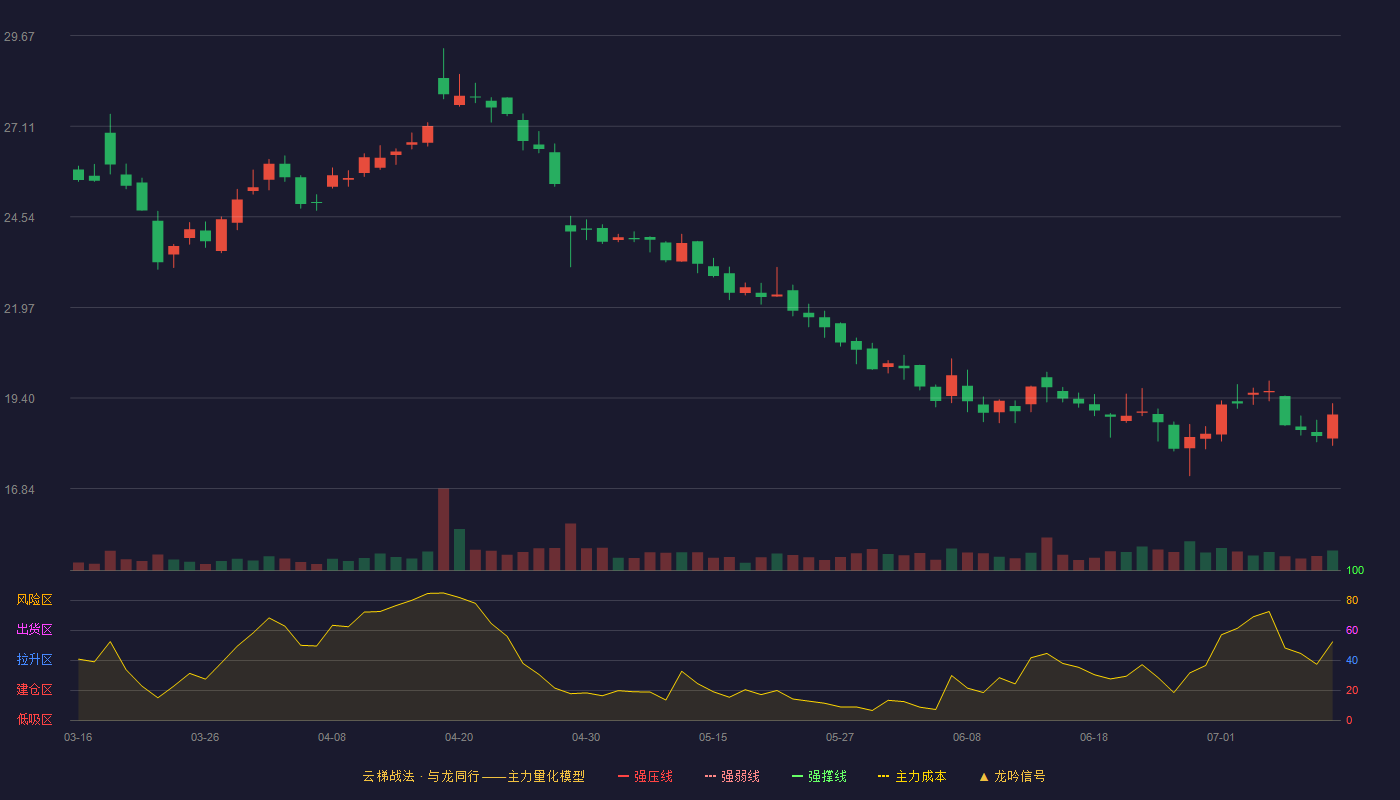Toggle the 强弱线 legend series
This screenshot has height=800, width=1400.
732,776
